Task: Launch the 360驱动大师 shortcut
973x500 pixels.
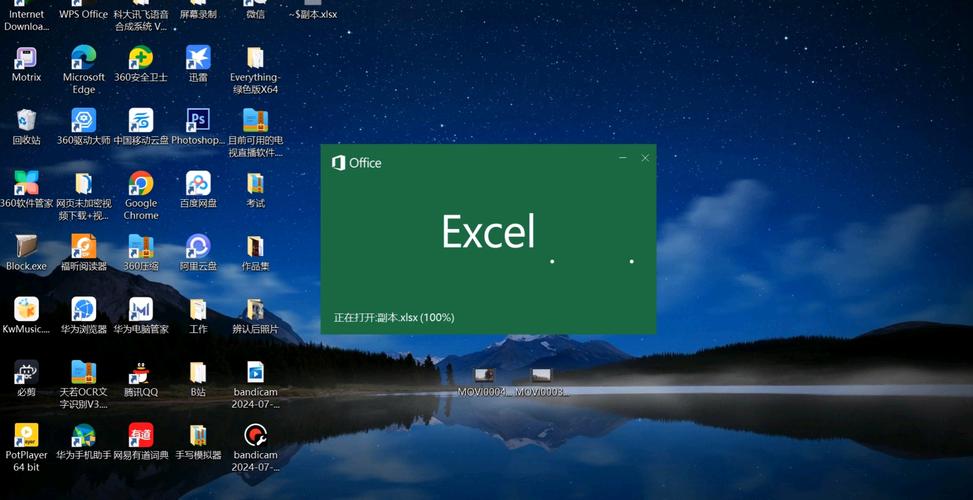Action: coord(84,127)
